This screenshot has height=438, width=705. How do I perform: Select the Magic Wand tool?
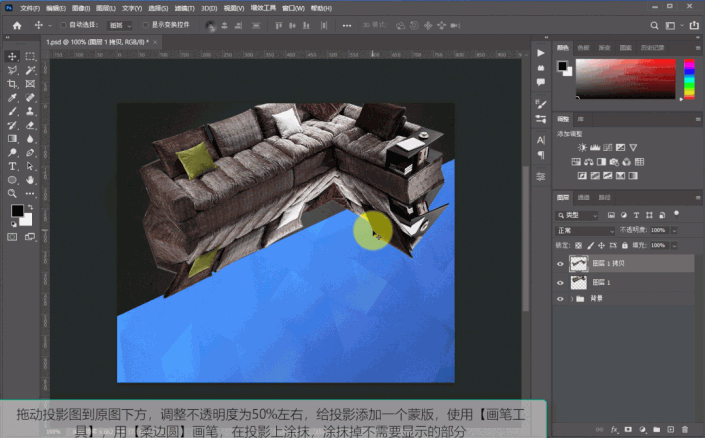tap(30, 70)
